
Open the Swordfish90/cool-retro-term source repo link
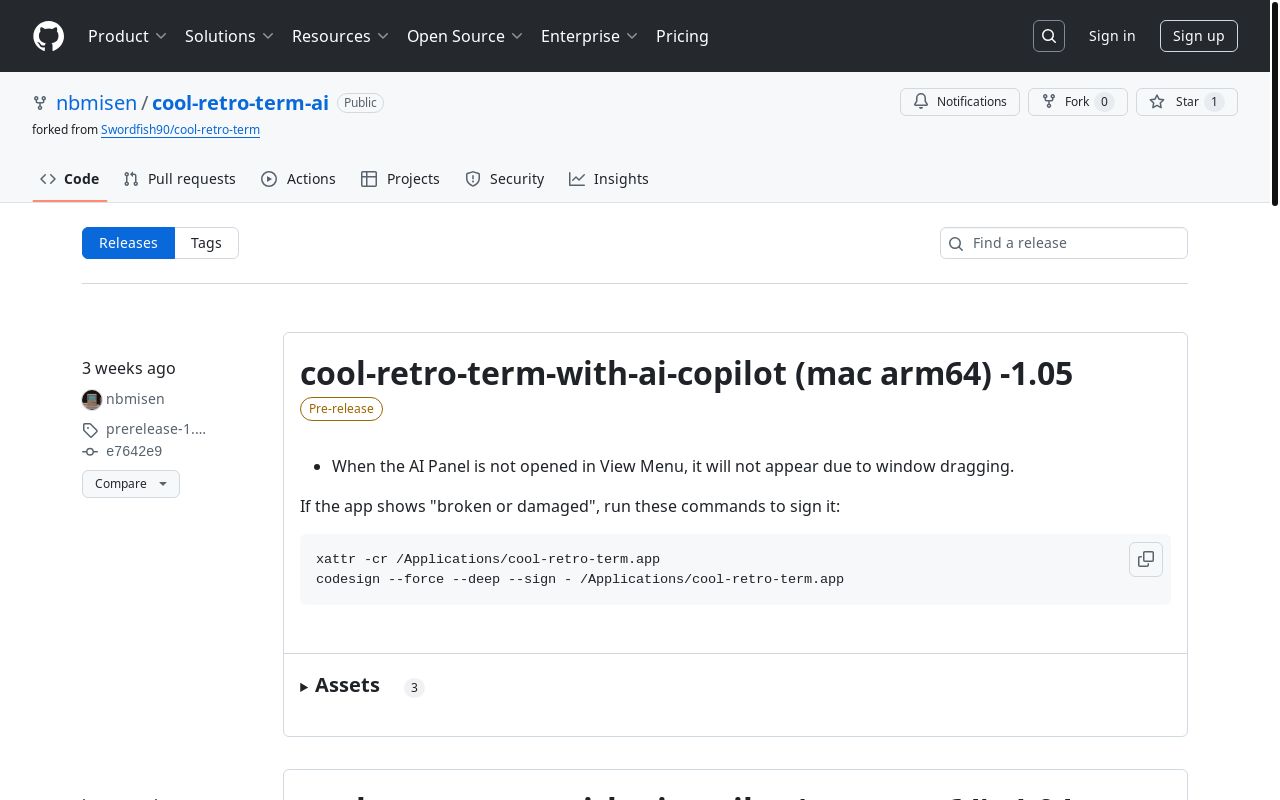click(x=180, y=130)
